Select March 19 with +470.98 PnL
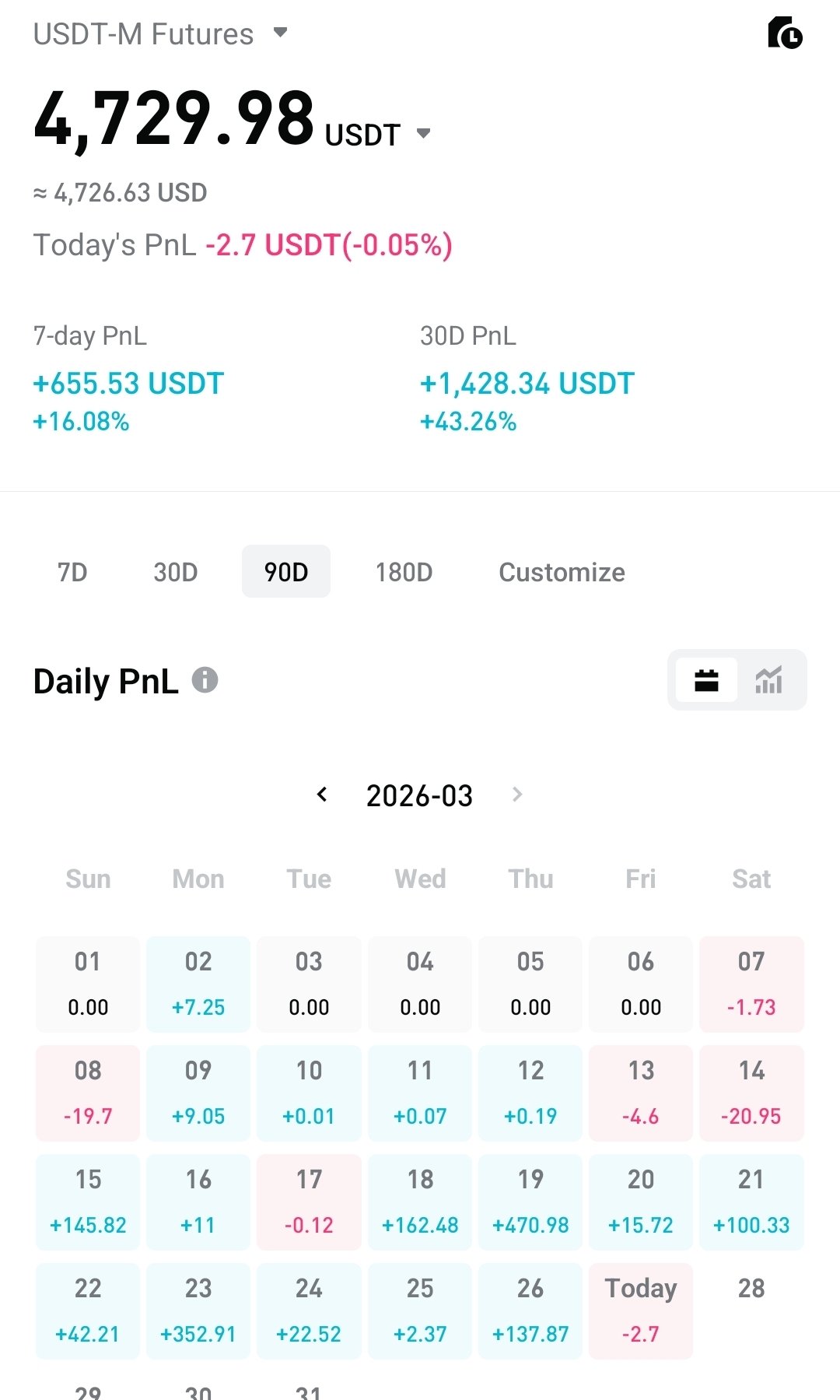This screenshot has width=840, height=1400. (x=530, y=1202)
